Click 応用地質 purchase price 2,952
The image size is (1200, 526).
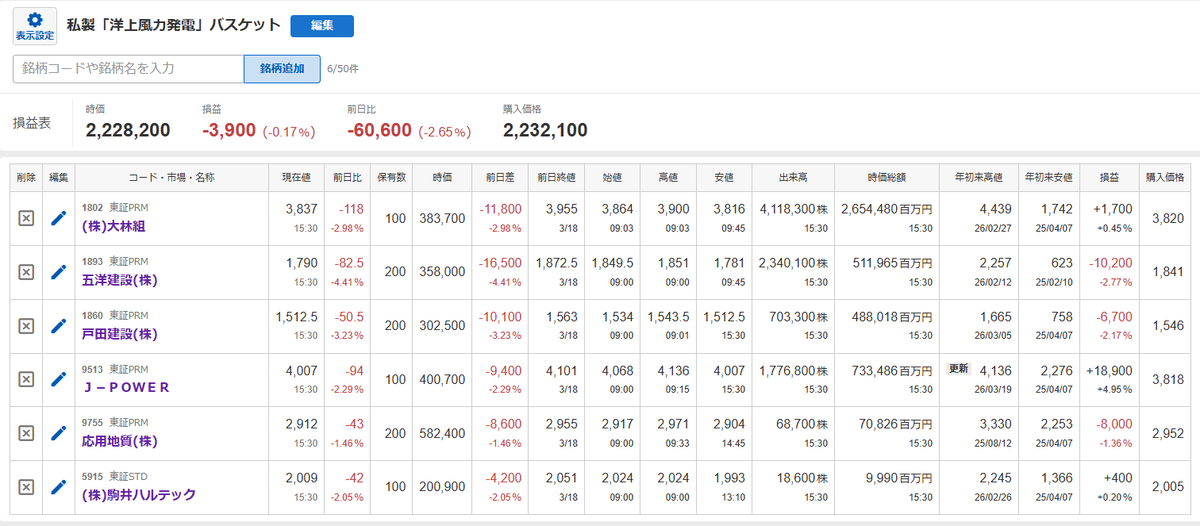[1168, 434]
